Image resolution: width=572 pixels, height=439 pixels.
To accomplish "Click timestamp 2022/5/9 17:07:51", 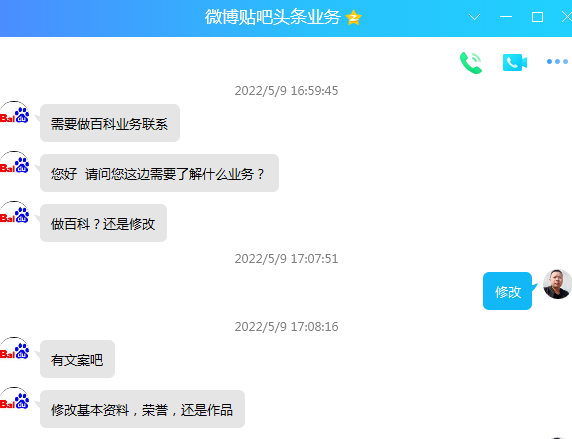I will (x=286, y=259).
